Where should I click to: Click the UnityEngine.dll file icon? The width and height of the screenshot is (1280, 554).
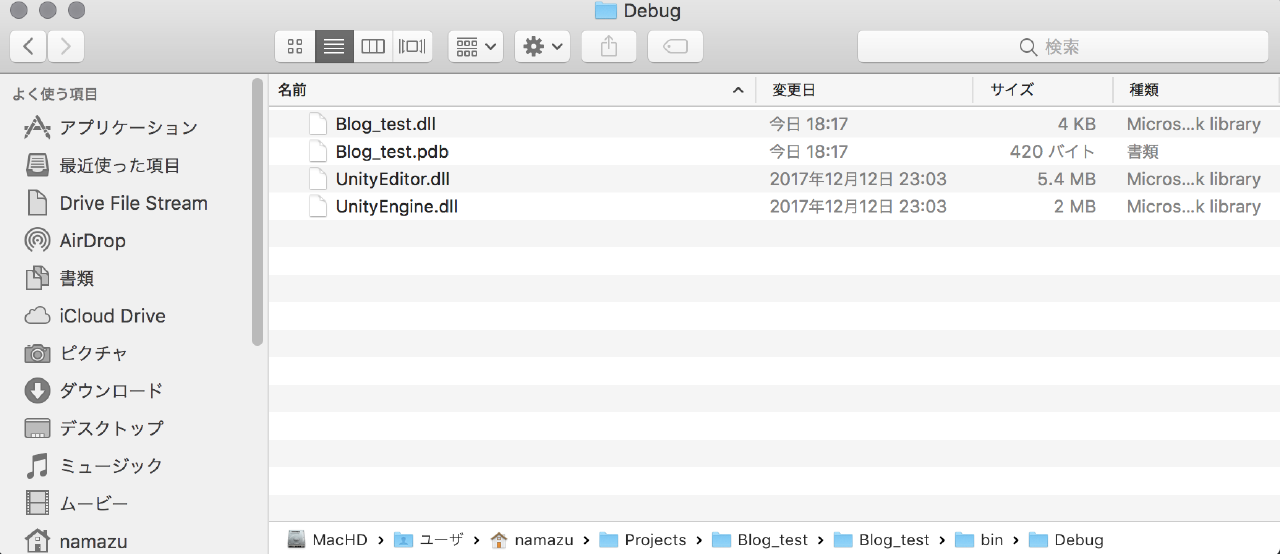(318, 207)
